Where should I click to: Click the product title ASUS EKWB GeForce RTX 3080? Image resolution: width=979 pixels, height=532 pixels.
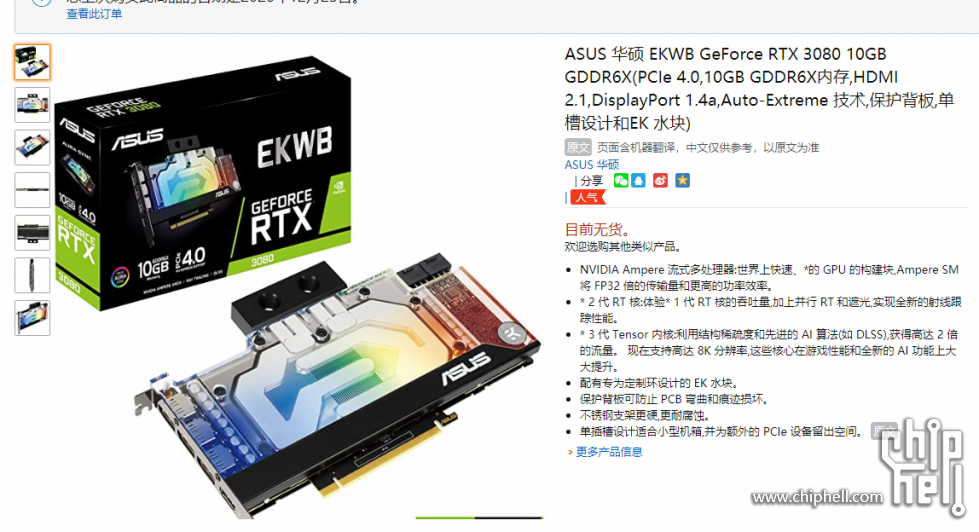coord(759,88)
